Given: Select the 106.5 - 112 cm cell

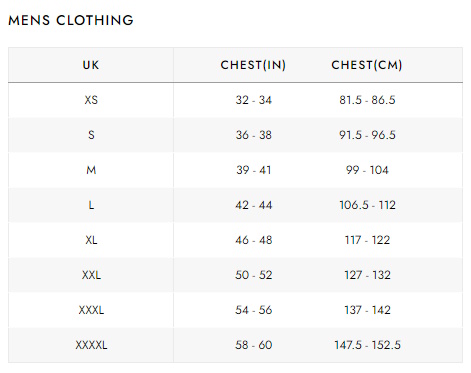Looking at the screenshot, I should (367, 205).
